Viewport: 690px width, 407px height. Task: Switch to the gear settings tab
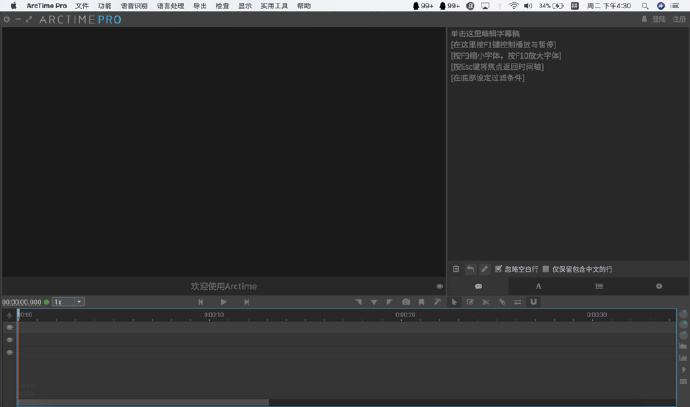pyautogui.click(x=659, y=286)
